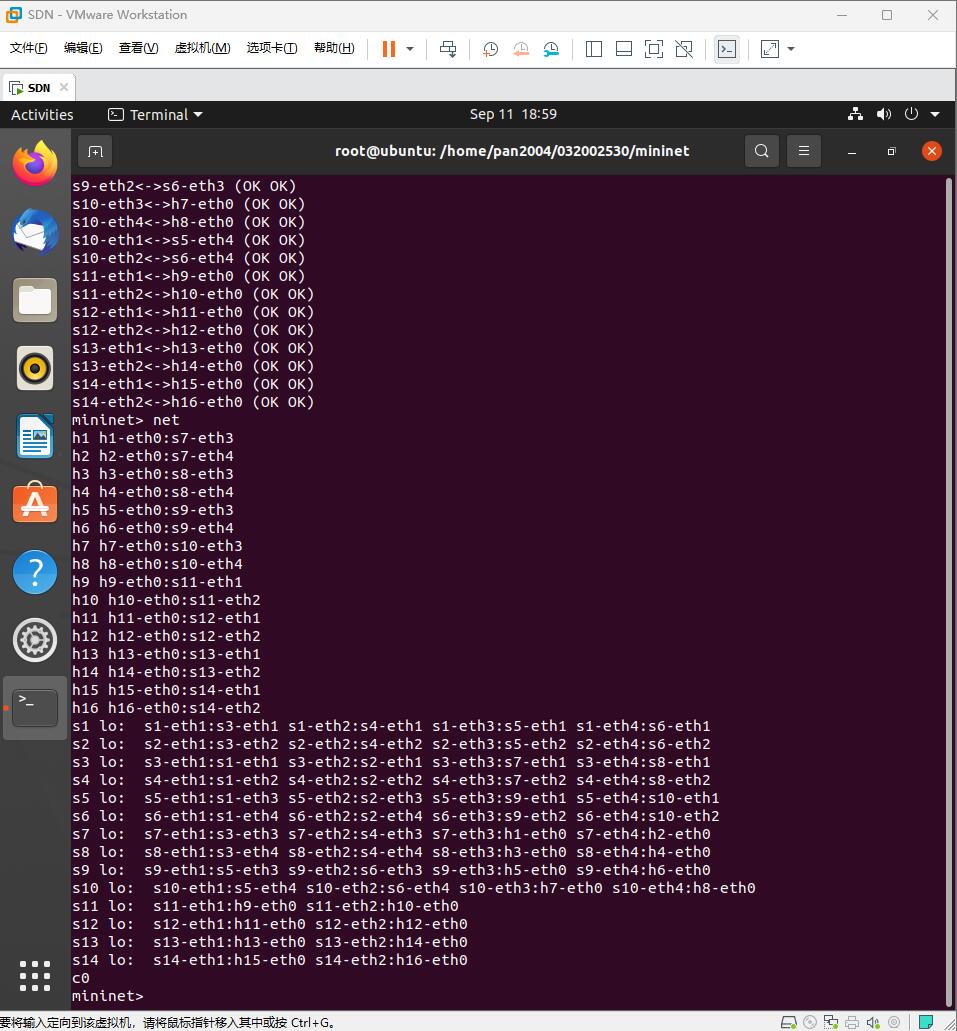Image resolution: width=957 pixels, height=1031 pixels.
Task: Open the snapshot manager icon
Action: (552, 49)
